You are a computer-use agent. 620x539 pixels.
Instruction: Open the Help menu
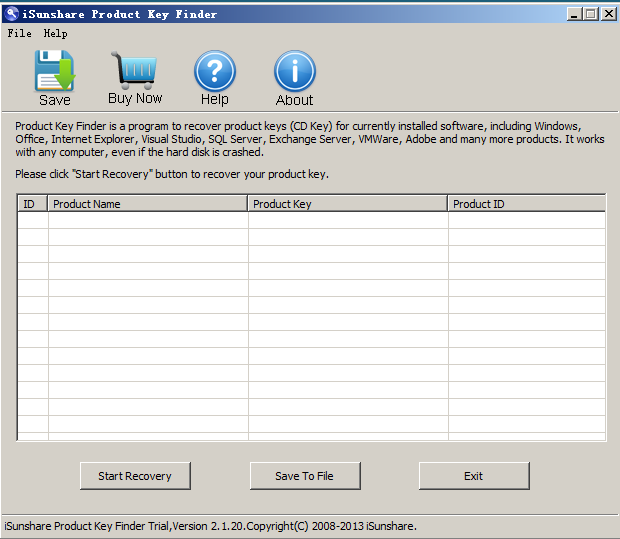55,34
